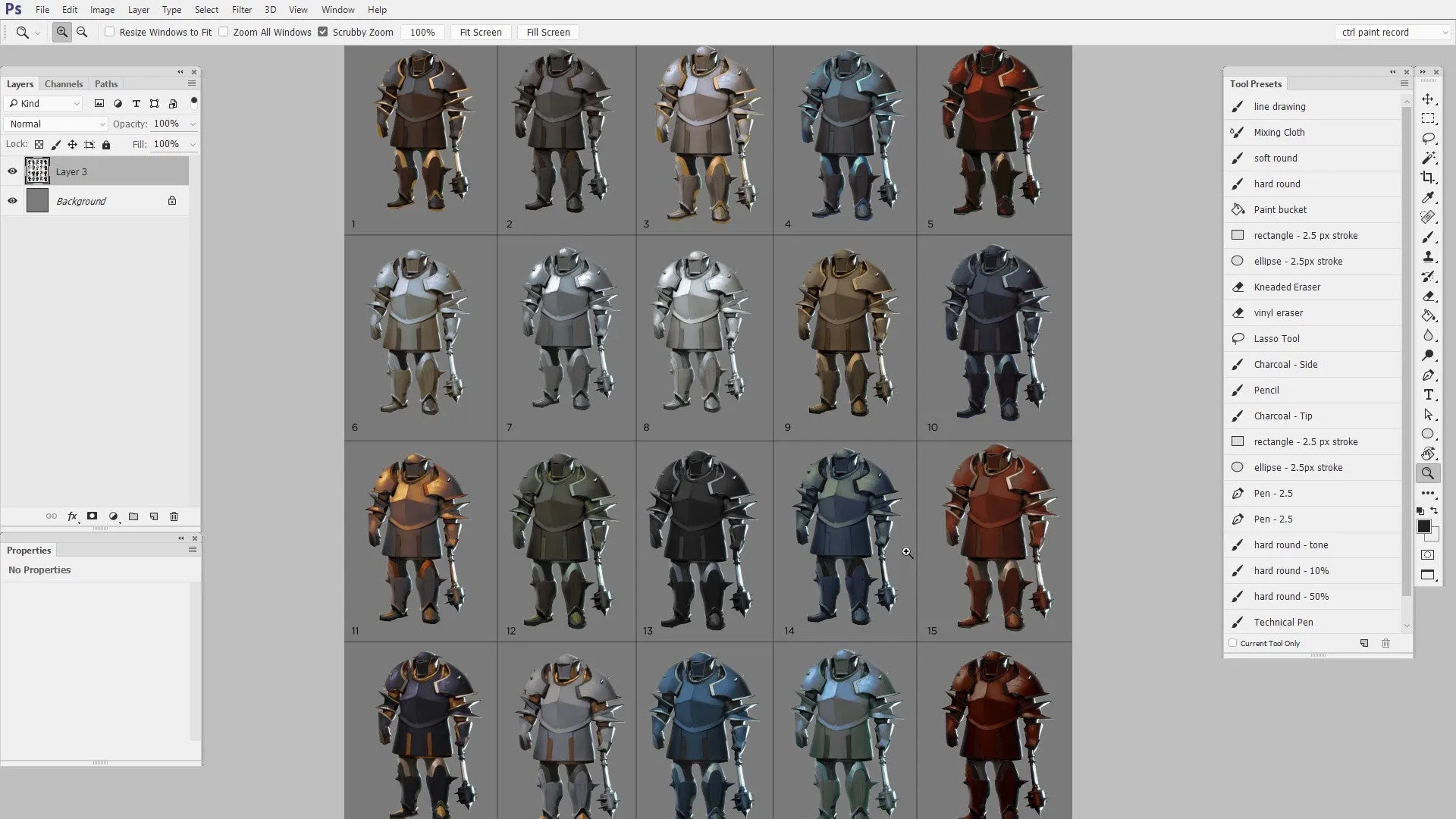Open the Image menu
The width and height of the screenshot is (1456, 819).
pos(102,10)
